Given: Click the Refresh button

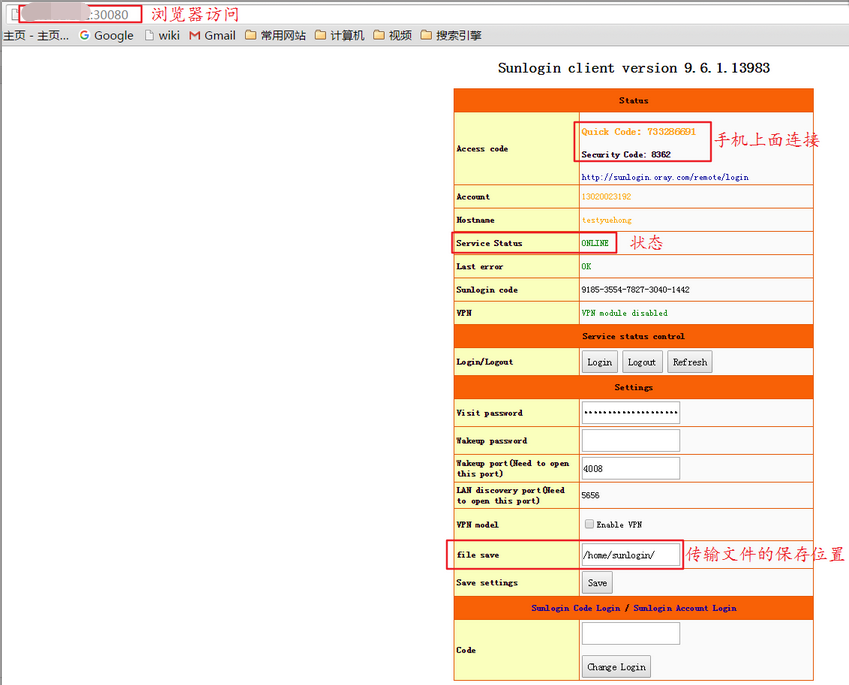Looking at the screenshot, I should 690,362.
